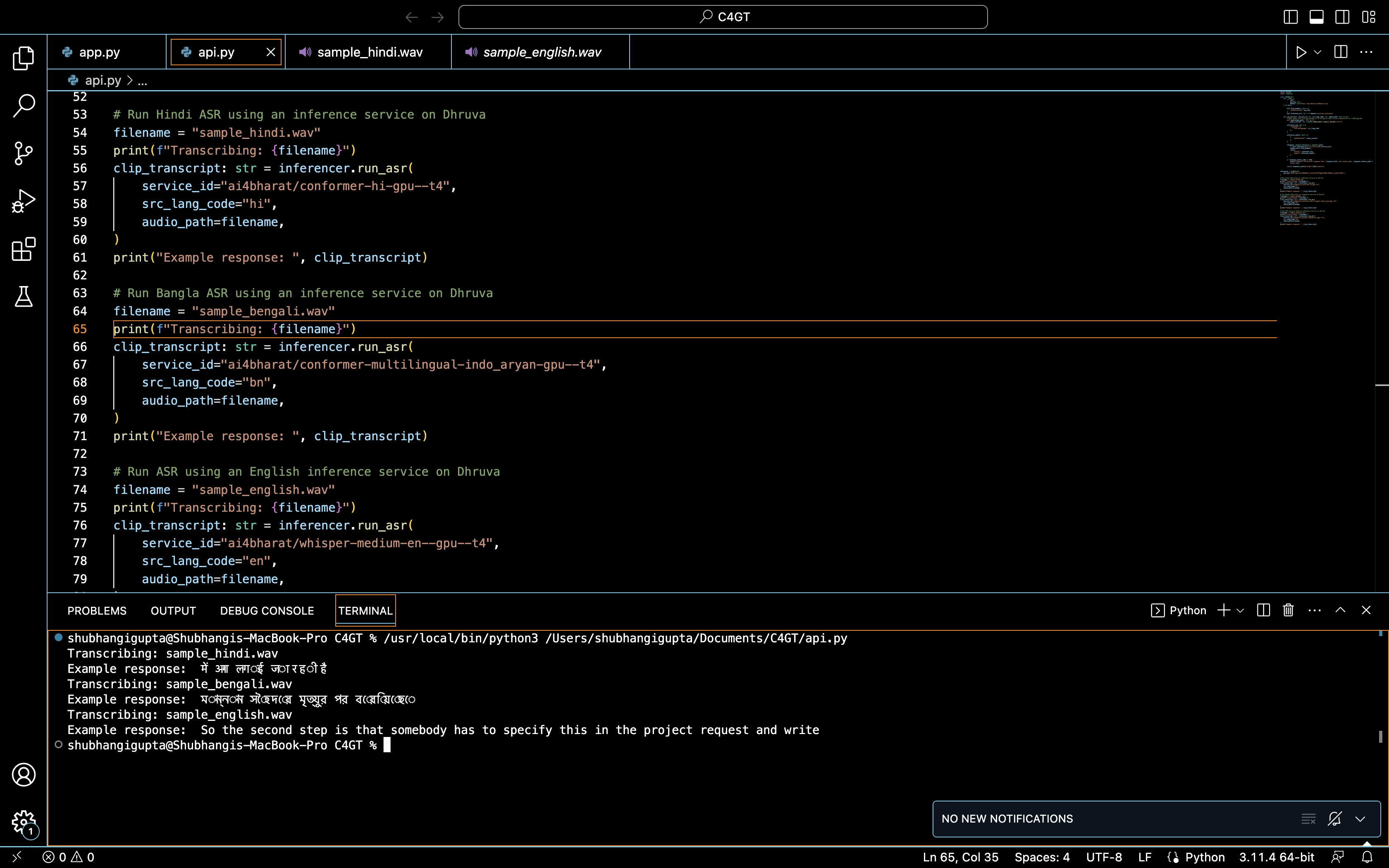
Task: Select the Run and Debug icon
Action: (x=24, y=200)
